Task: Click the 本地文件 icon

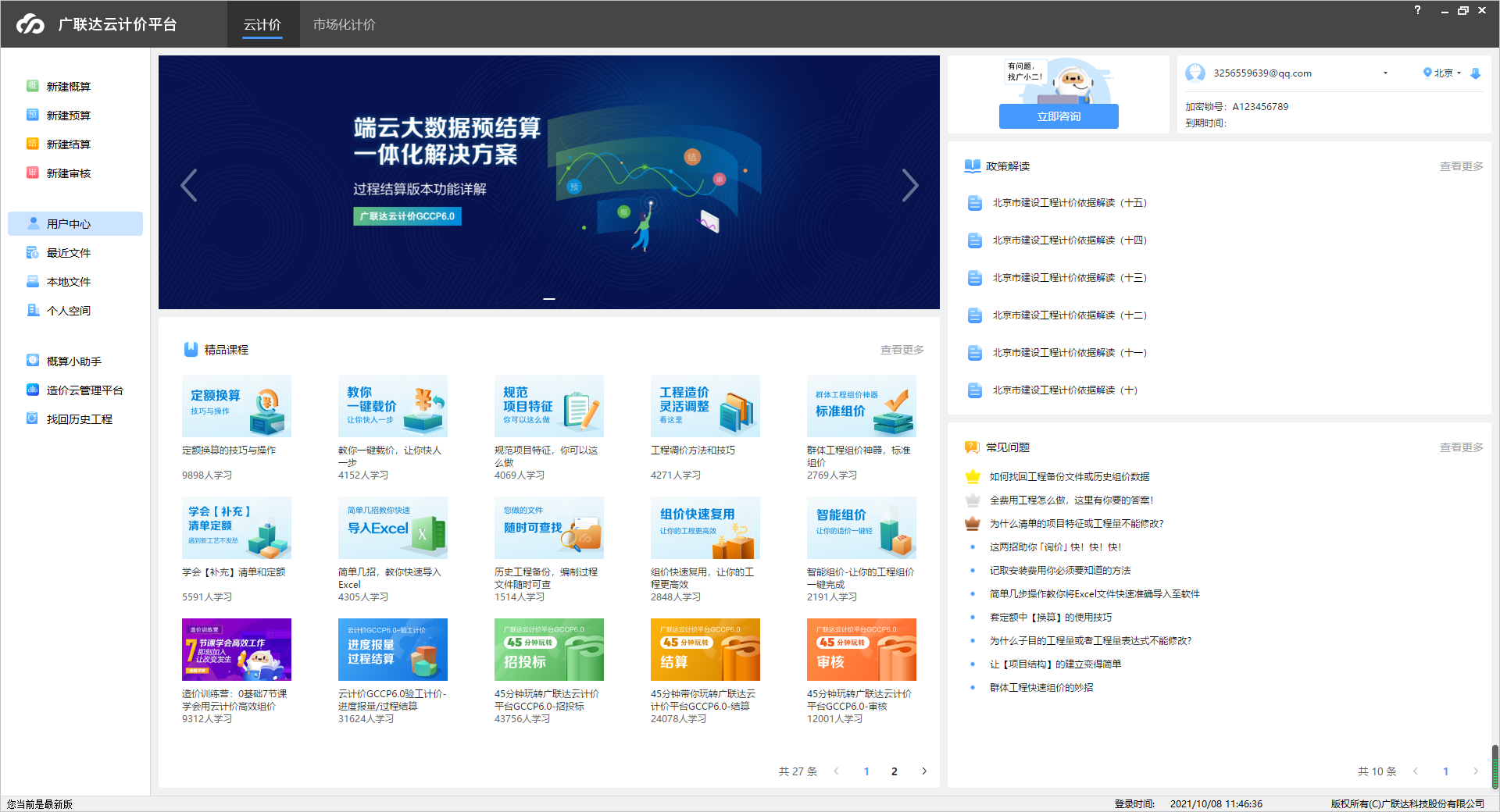Action: click(33, 281)
